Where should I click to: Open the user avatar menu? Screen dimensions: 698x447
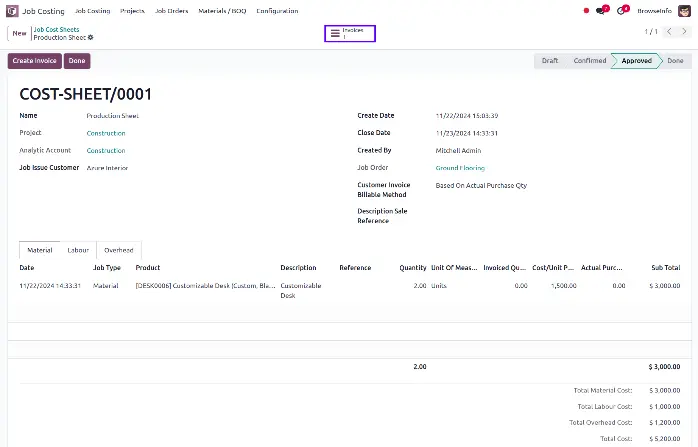click(x=684, y=10)
